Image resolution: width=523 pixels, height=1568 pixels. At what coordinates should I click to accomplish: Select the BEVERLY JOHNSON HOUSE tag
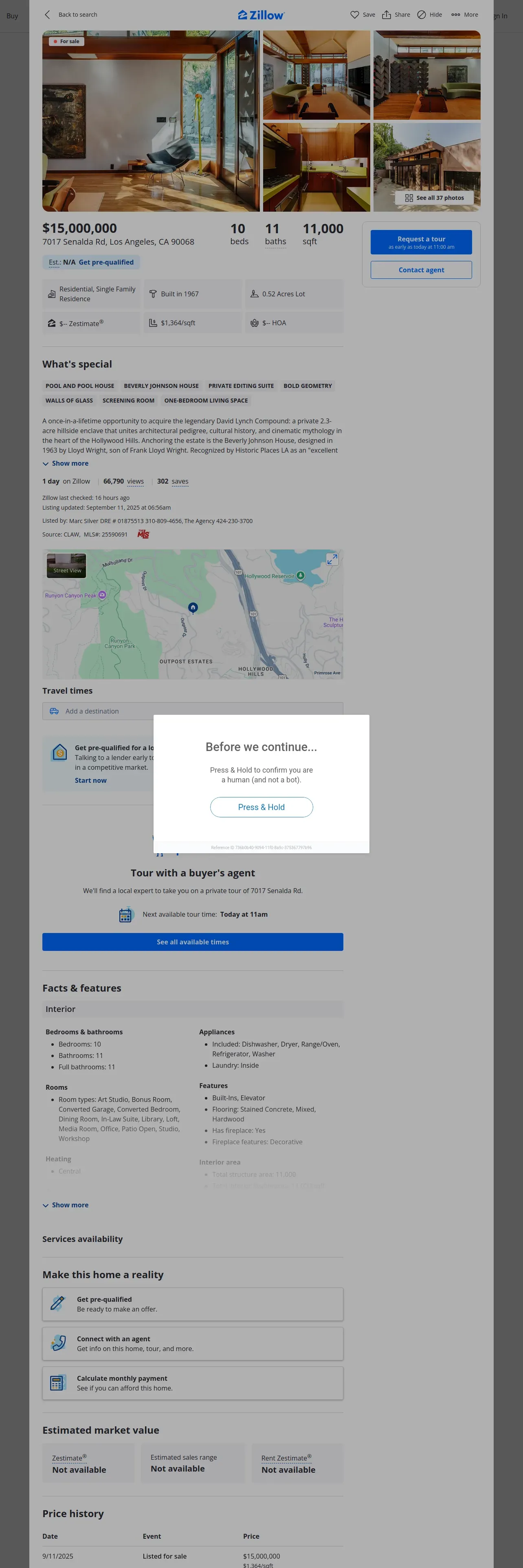point(161,386)
